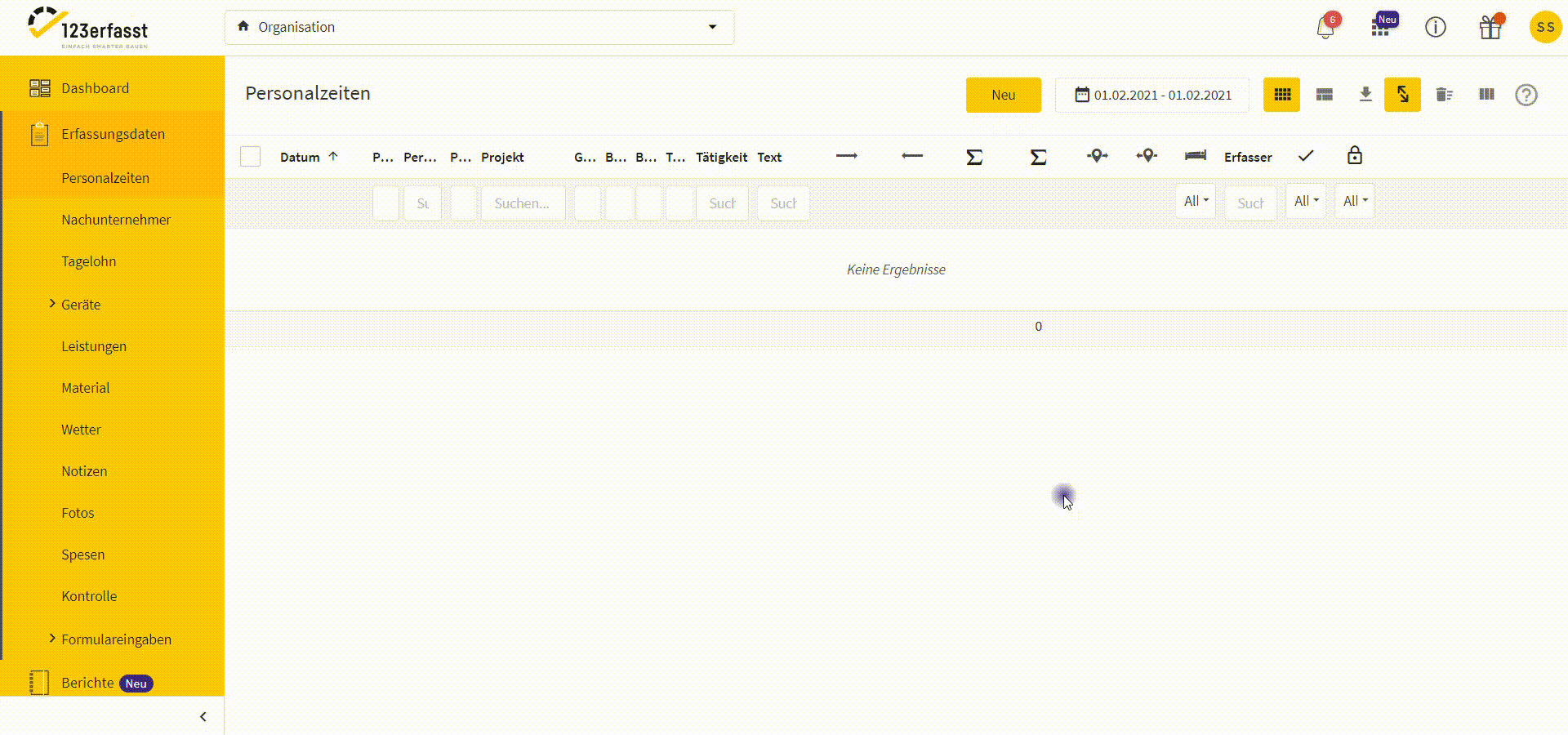The image size is (1568, 735).
Task: Open Notizen in the sidebar
Action: click(x=84, y=471)
